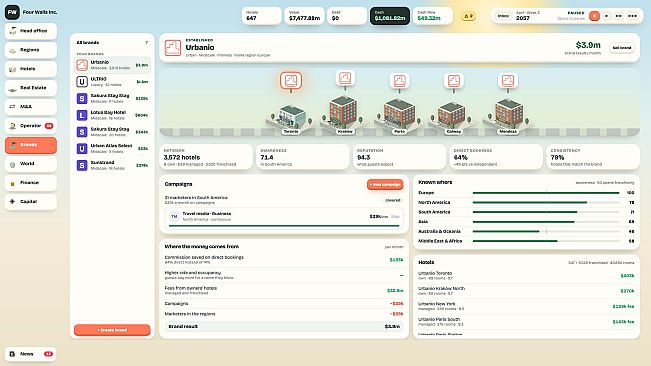Go to the Regions section
This screenshot has height=366, width=651.
(x=31, y=50)
